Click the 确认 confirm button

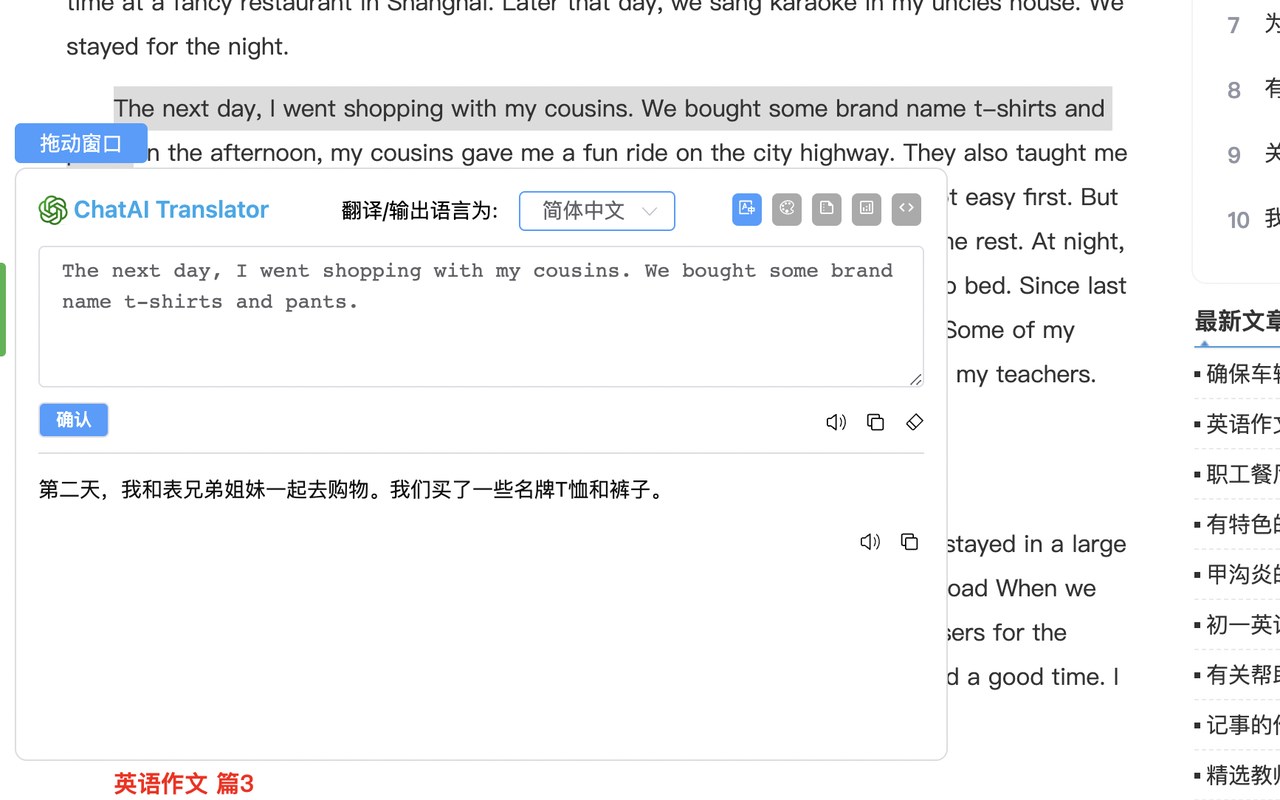[73, 420]
